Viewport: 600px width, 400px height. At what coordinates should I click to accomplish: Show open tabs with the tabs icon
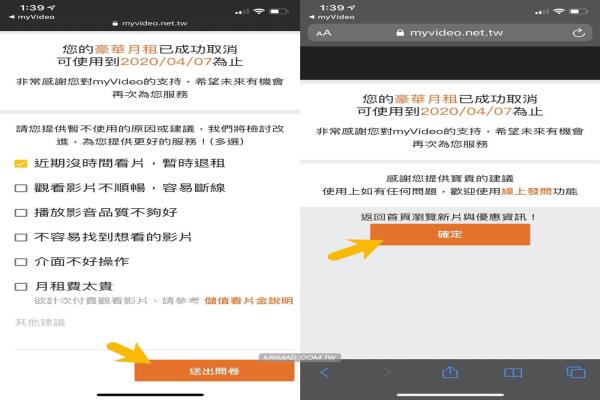575,372
